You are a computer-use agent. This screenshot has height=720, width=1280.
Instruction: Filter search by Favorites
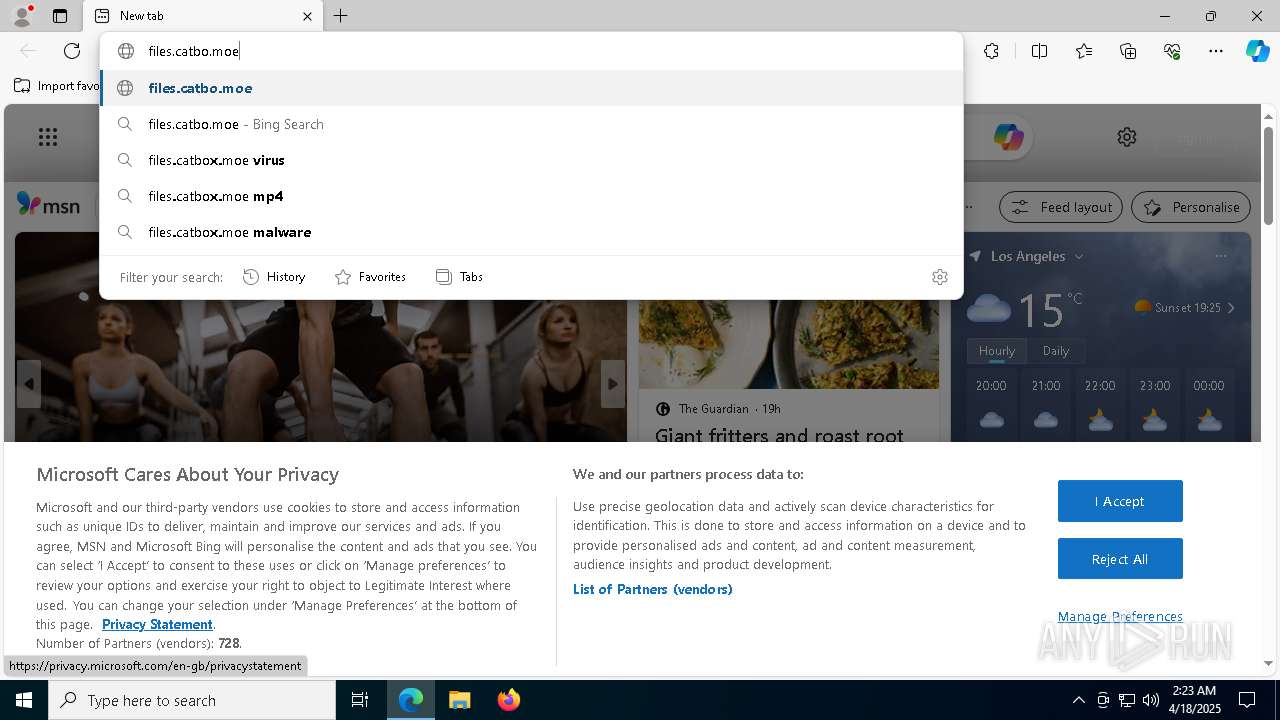point(370,277)
